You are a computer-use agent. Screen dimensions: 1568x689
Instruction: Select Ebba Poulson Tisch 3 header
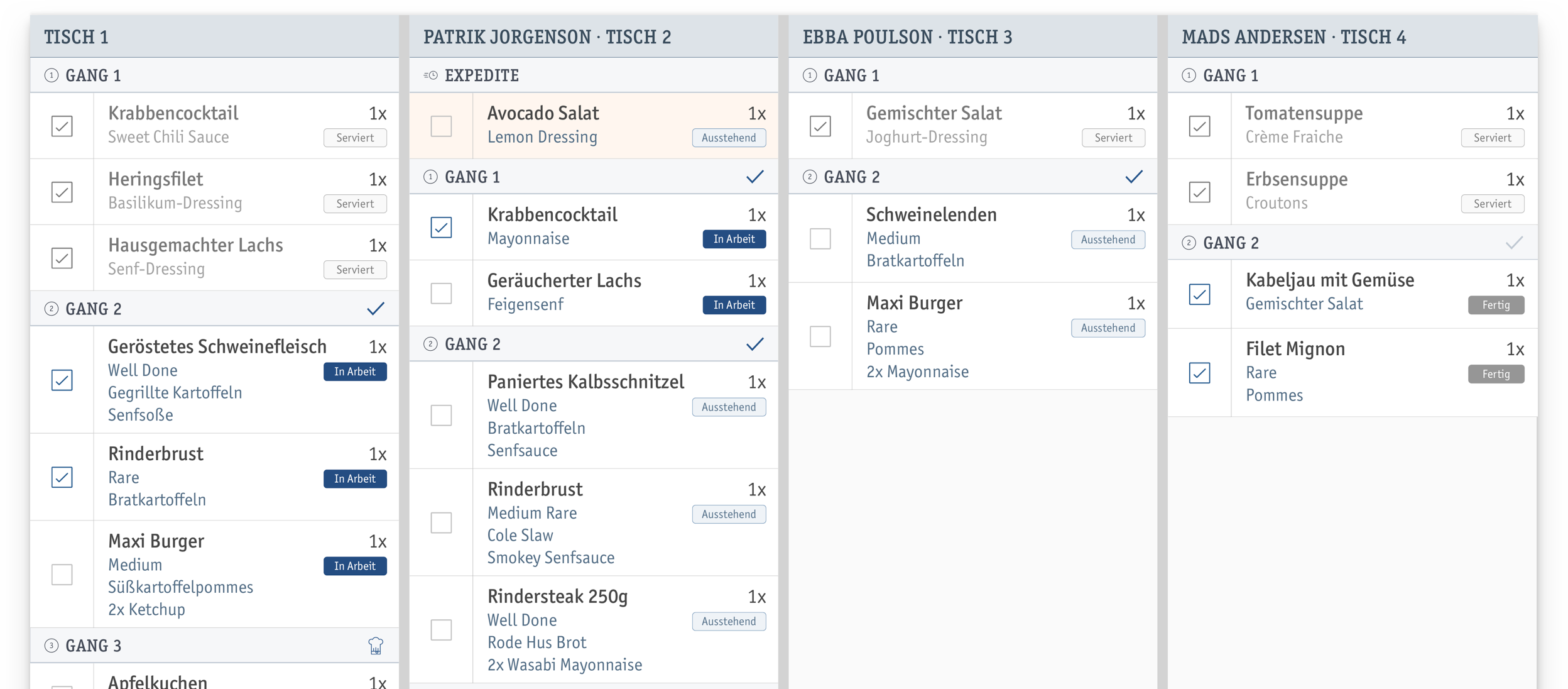coord(907,37)
